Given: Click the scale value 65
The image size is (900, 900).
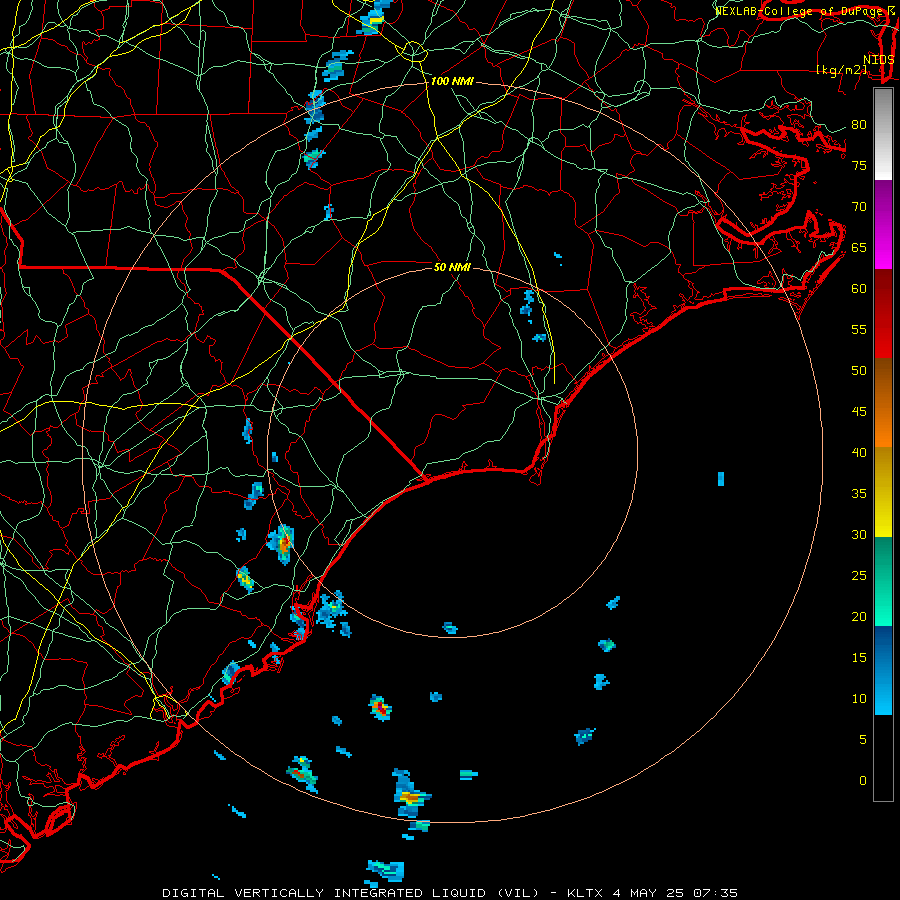Looking at the screenshot, I should [859, 248].
